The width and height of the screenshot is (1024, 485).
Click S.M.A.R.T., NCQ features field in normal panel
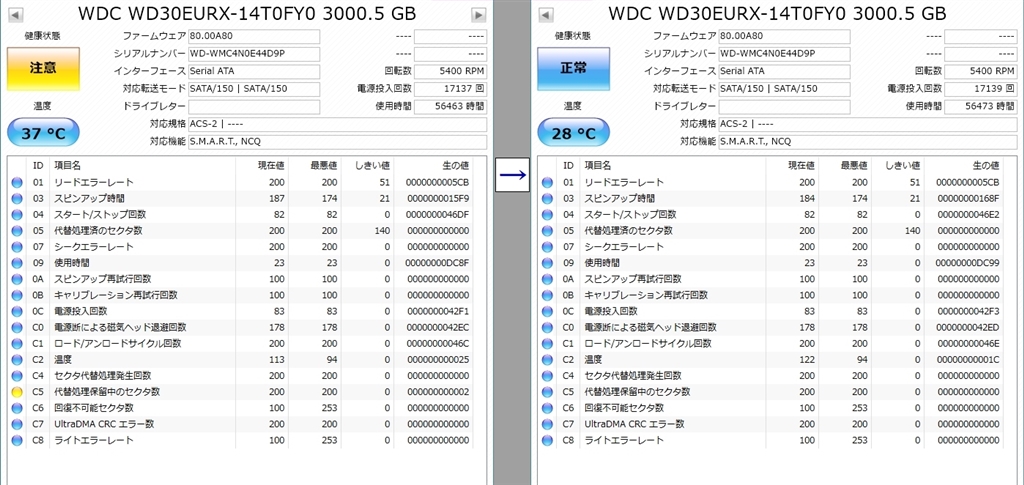click(x=868, y=142)
